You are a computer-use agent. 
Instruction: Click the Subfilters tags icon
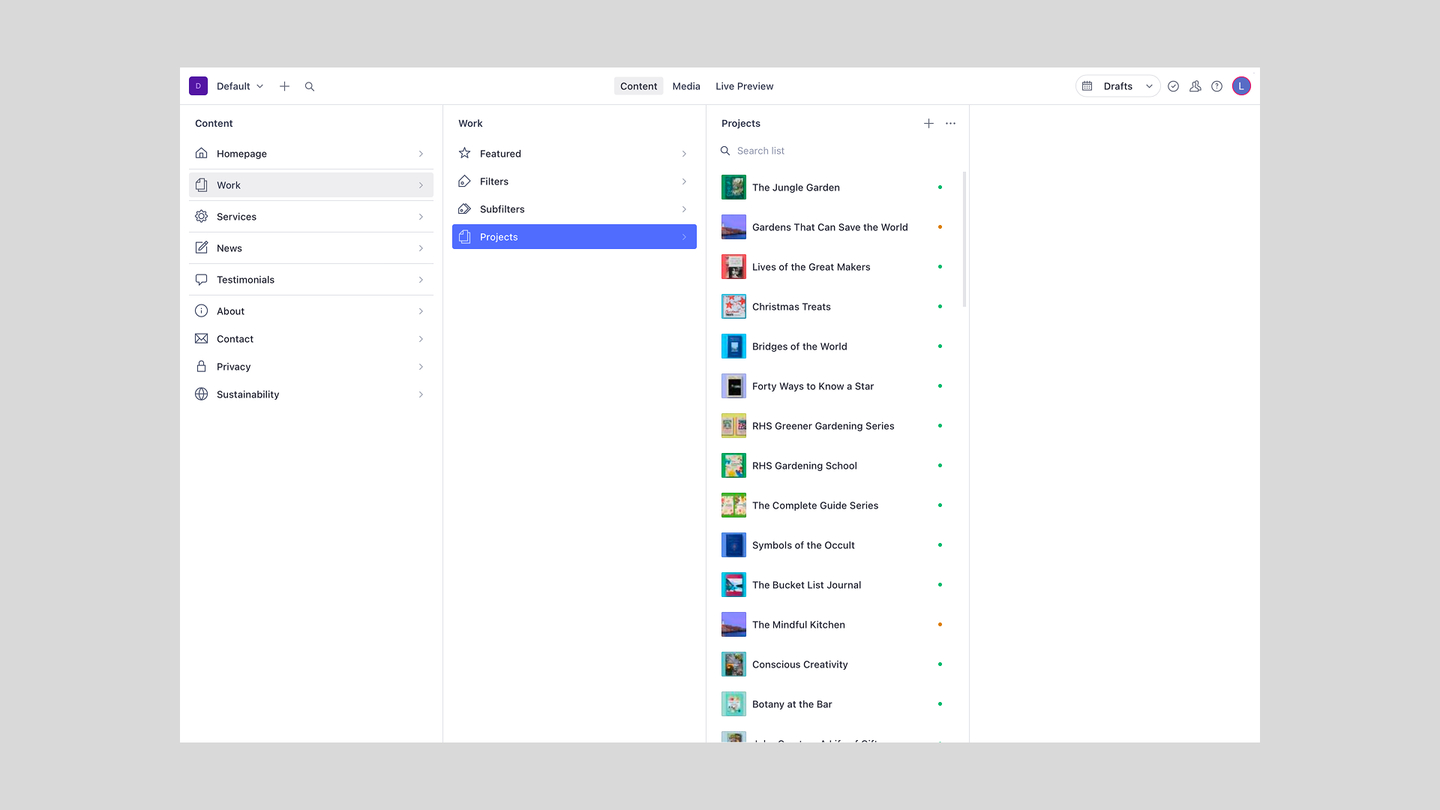(464, 209)
